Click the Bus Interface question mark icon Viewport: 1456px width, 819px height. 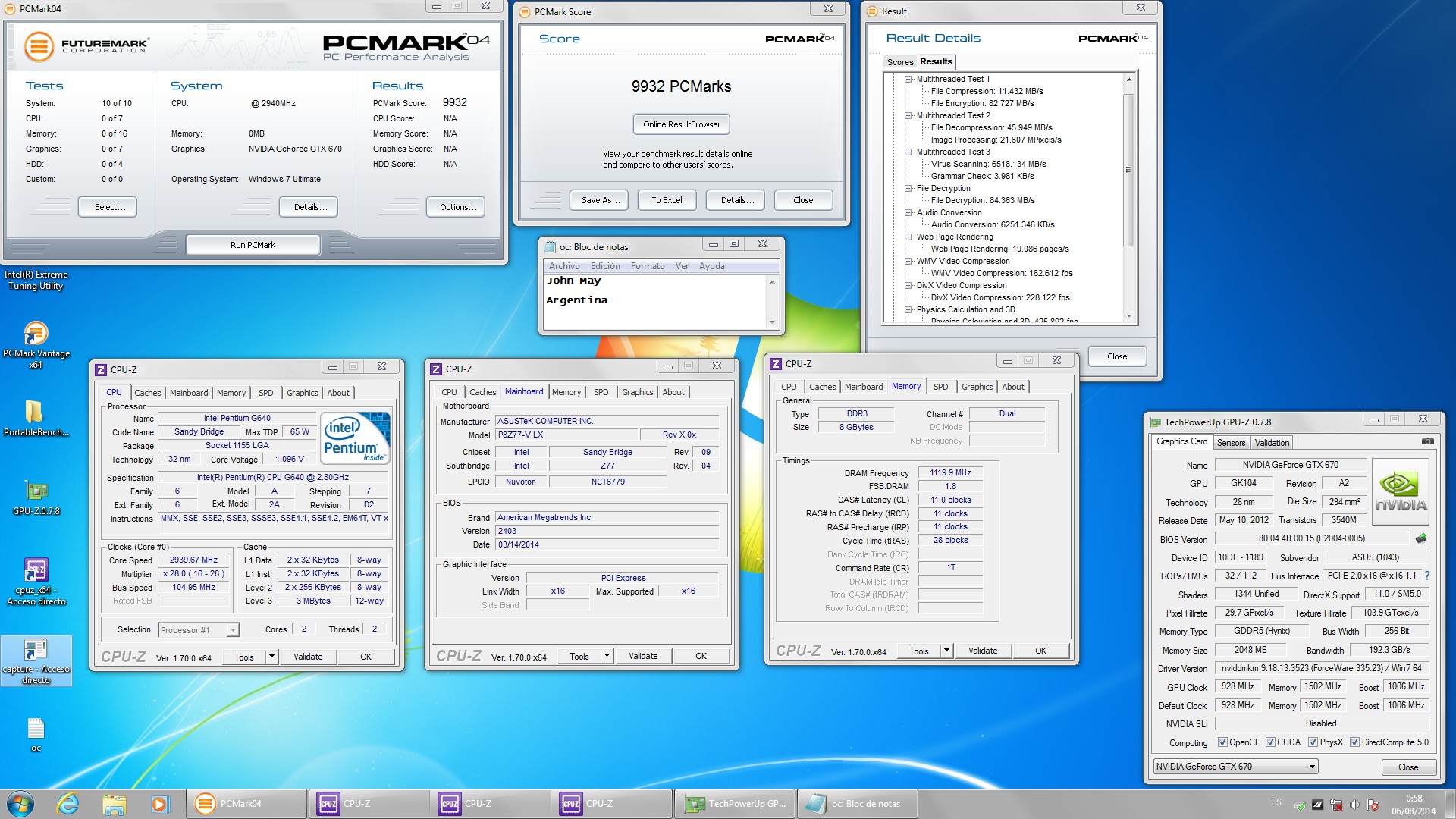(1427, 576)
